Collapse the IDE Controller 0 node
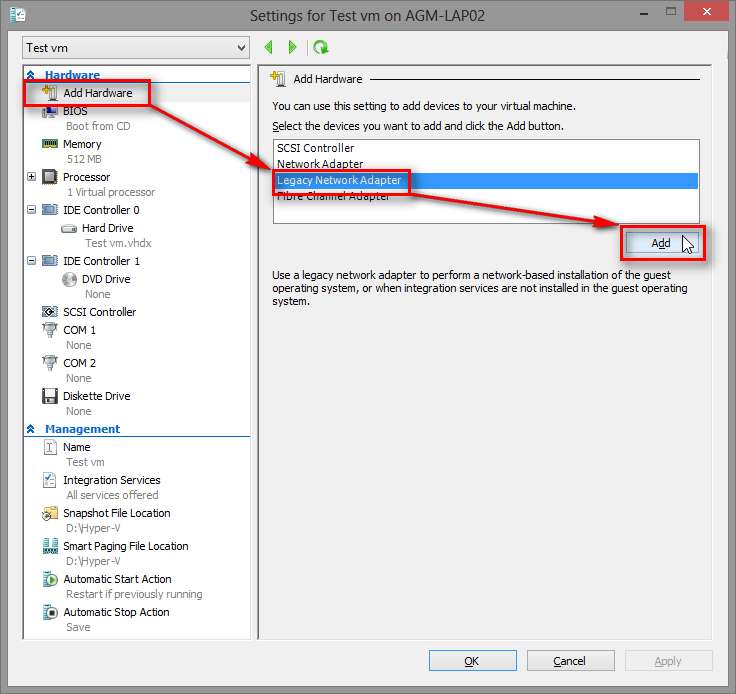Screen dimensions: 736x694 coord(32,210)
